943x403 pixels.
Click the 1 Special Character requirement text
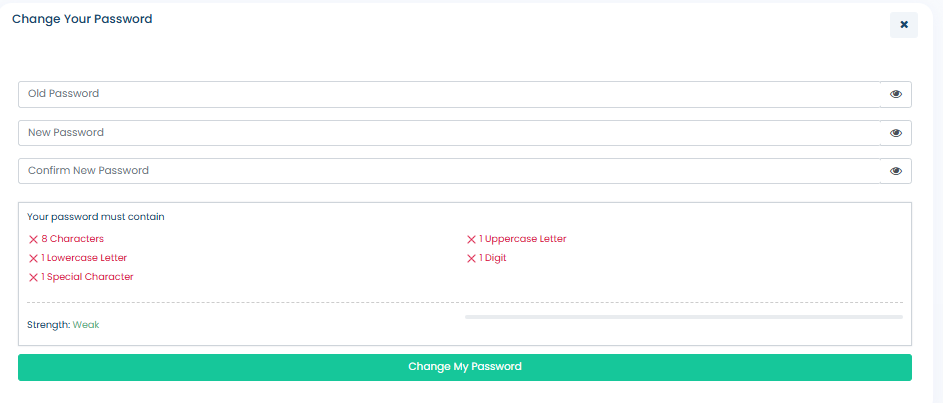click(87, 277)
